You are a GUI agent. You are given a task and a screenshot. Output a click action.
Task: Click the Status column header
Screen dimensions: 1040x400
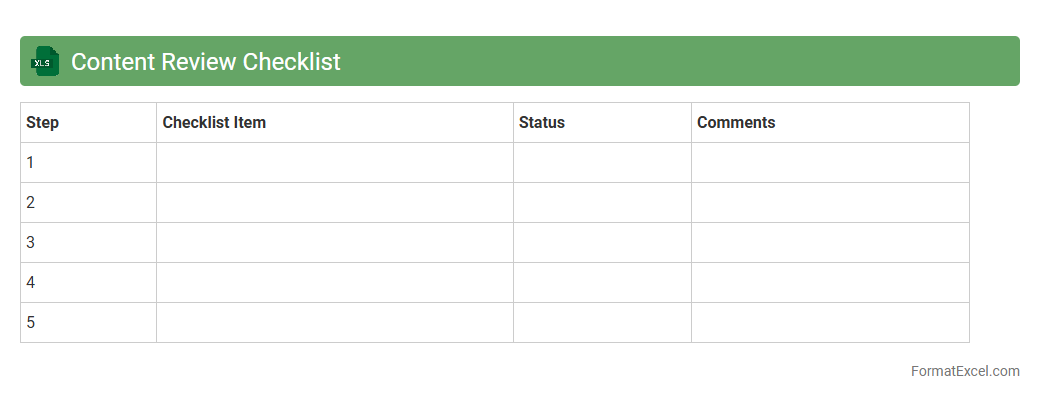click(542, 122)
